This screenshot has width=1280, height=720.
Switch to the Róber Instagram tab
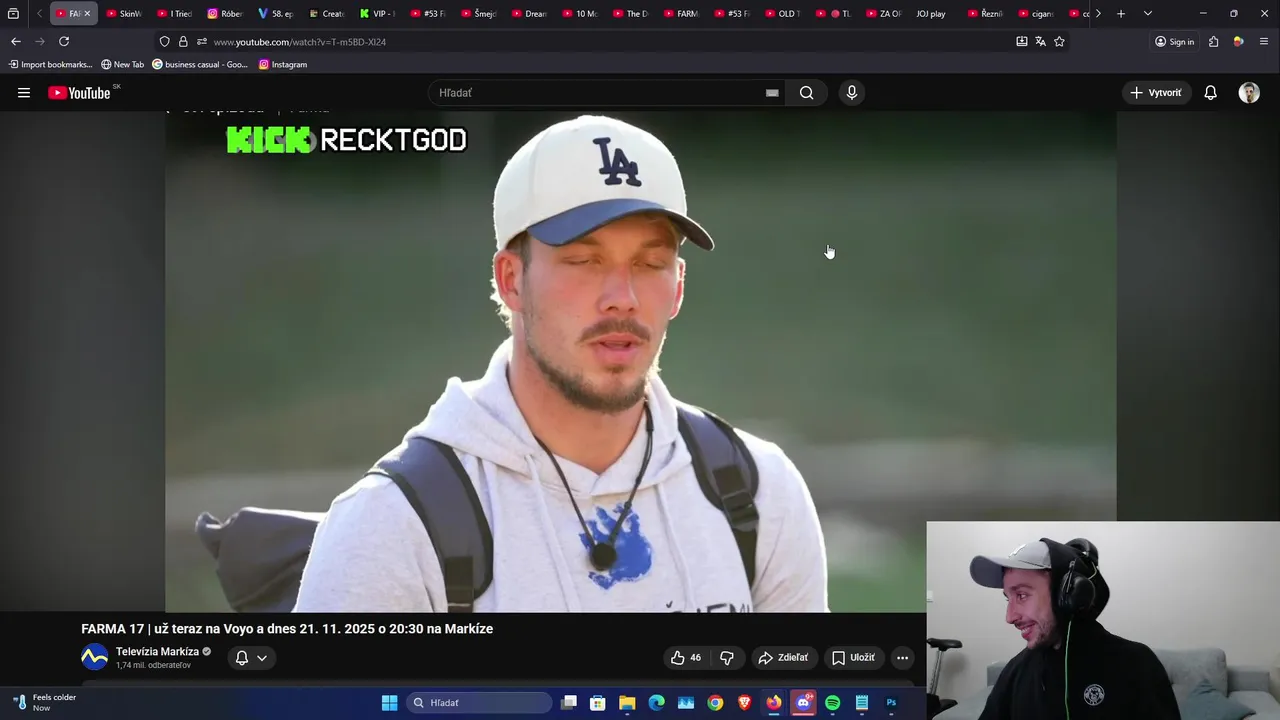tap(225, 14)
